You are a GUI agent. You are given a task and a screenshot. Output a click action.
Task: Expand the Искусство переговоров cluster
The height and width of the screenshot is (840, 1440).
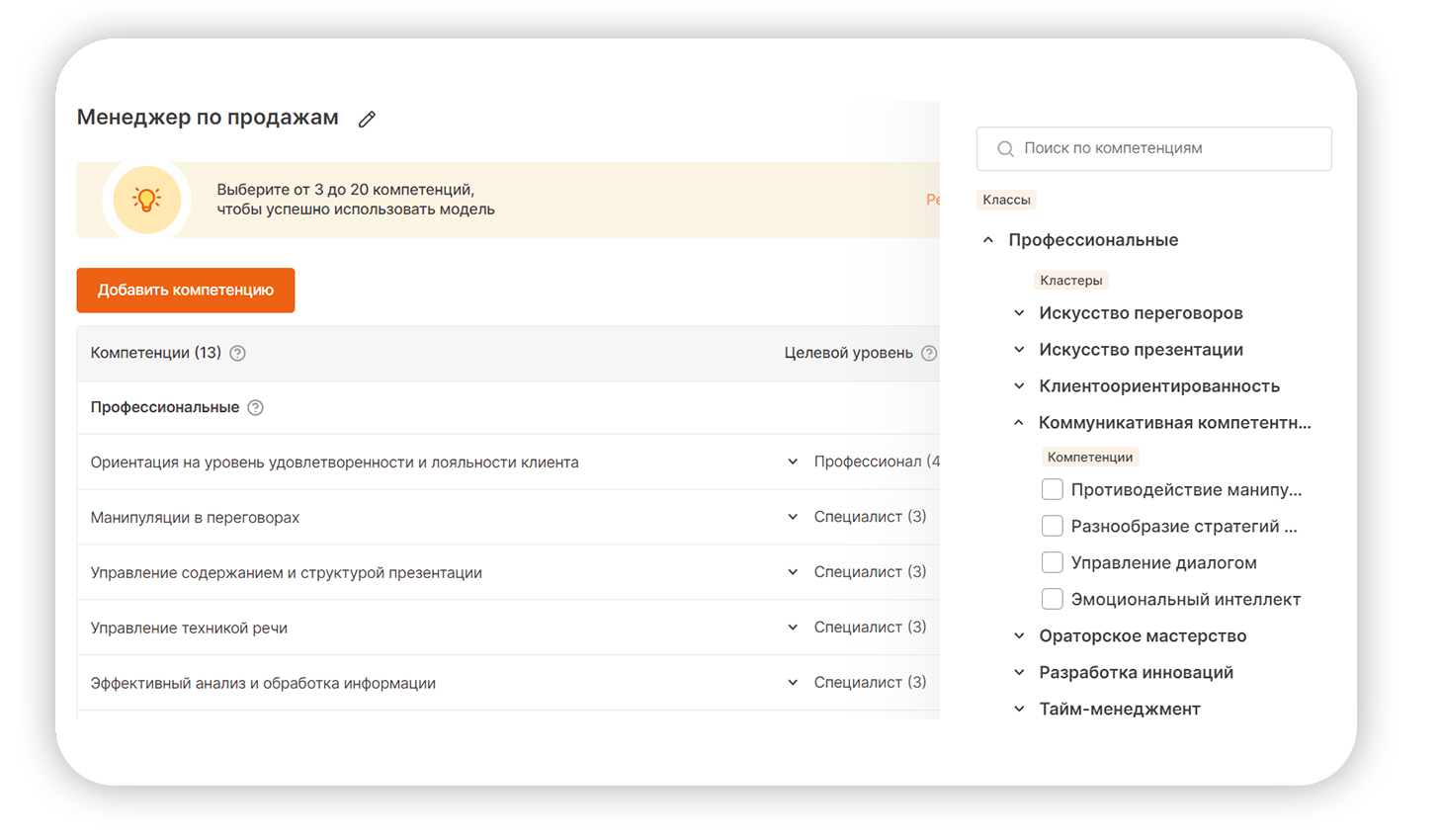1019,313
